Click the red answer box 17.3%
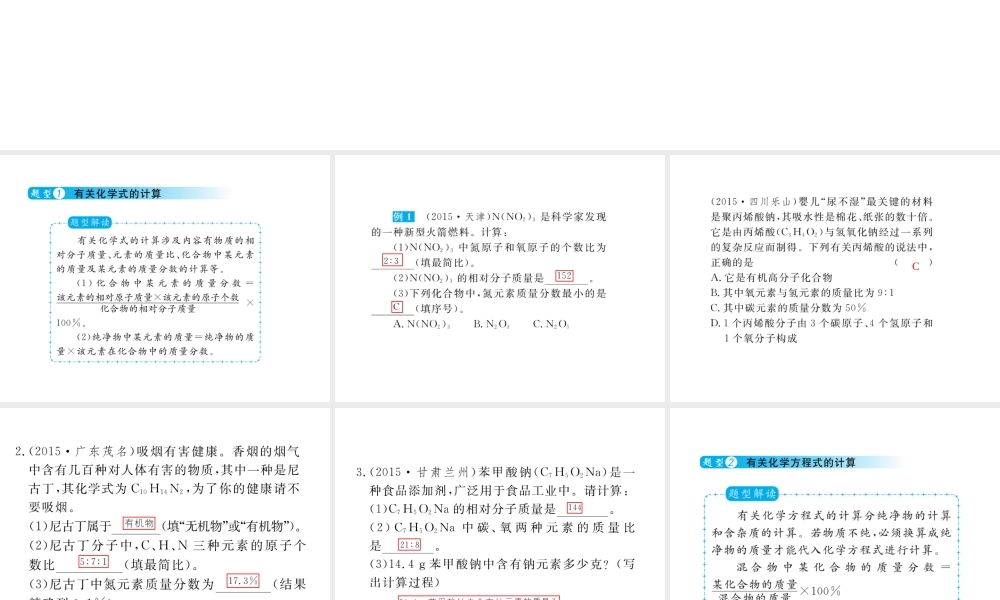Viewport: 1000px width, 600px height. pos(243,581)
